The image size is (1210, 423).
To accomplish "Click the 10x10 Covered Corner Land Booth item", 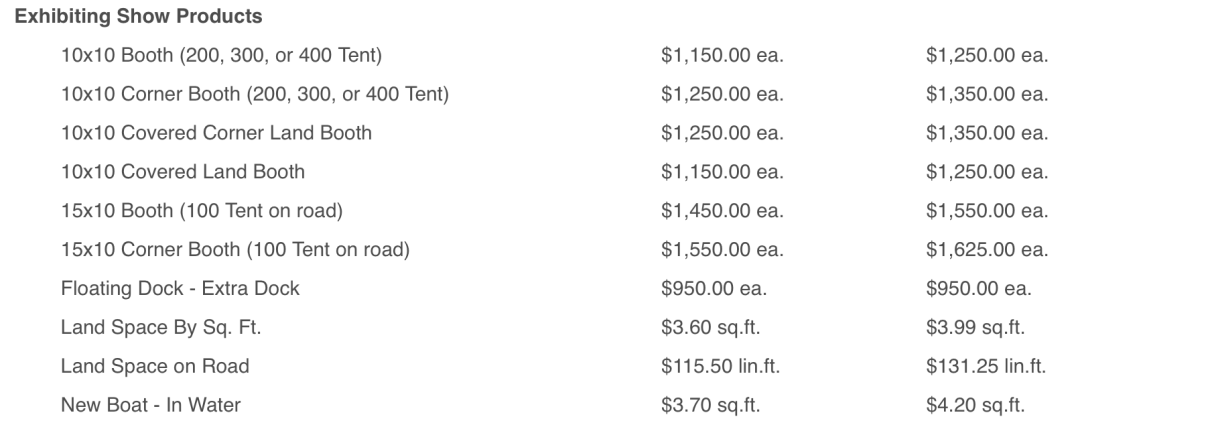I will (x=216, y=133).
